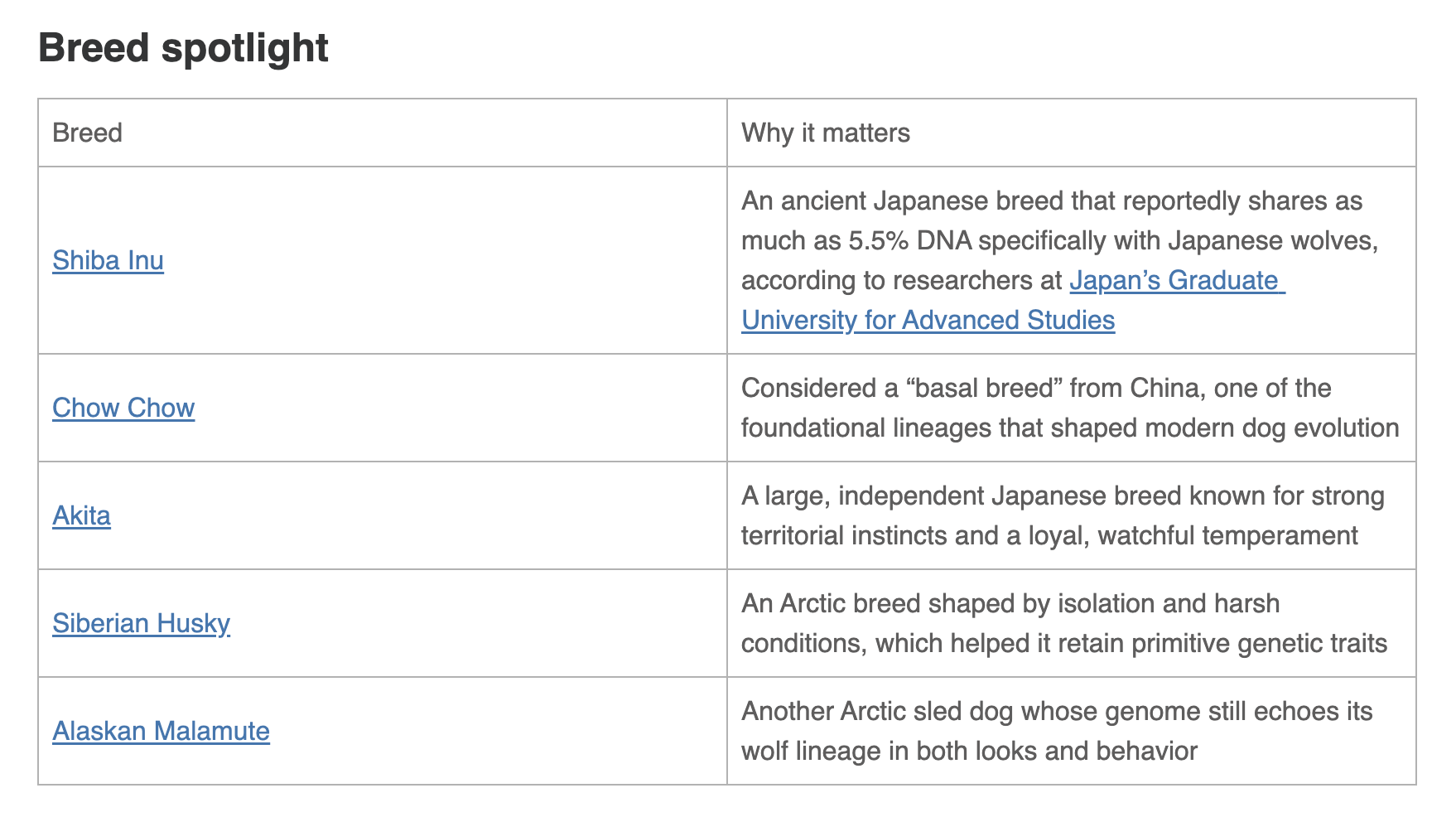Image resolution: width=1456 pixels, height=817 pixels.
Task: Click the Breed spotlight heading
Action: point(183,48)
